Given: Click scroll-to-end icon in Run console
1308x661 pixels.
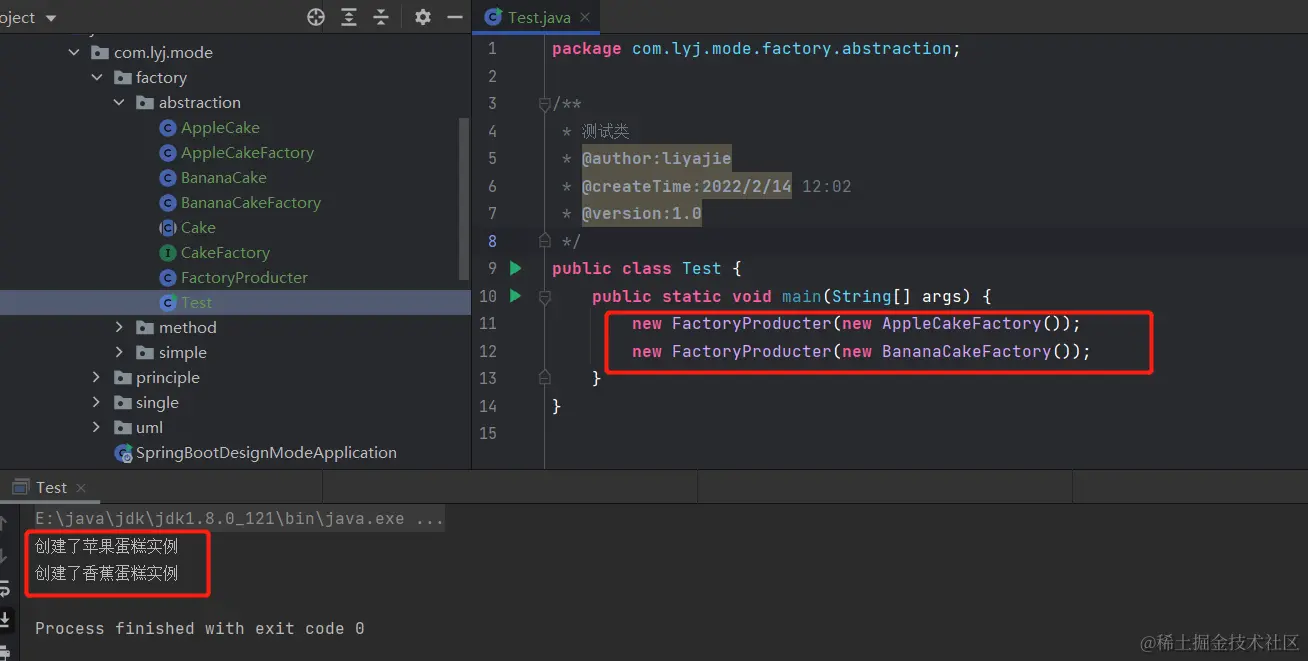Looking at the screenshot, I should [5, 619].
